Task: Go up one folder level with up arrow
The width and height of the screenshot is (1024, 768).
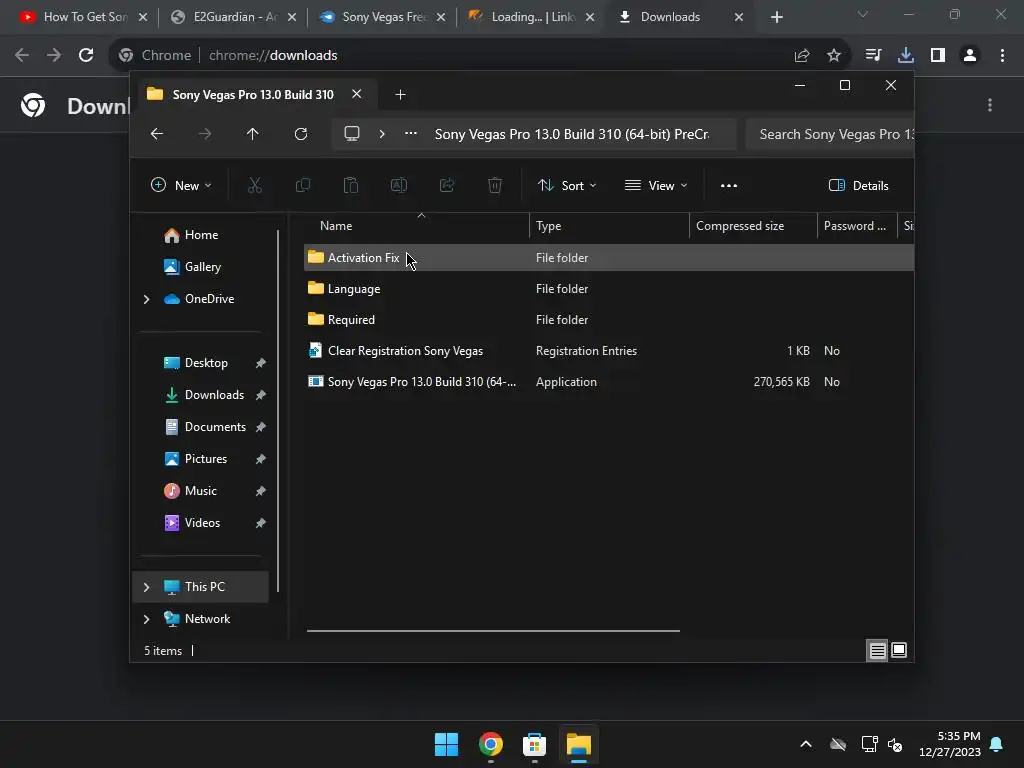Action: click(x=253, y=134)
